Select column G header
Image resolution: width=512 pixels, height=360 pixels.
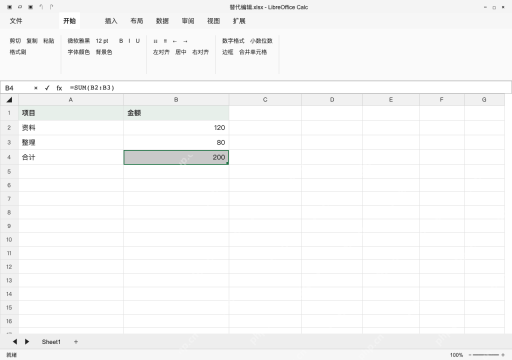coord(484,100)
